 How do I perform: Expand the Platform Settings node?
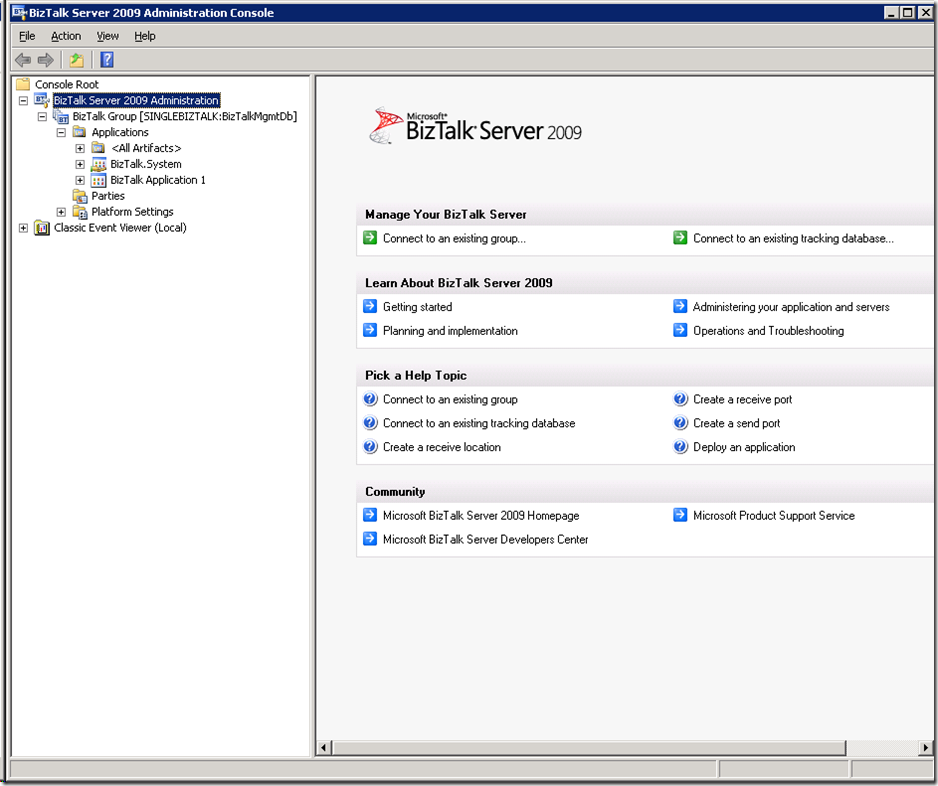coord(61,212)
